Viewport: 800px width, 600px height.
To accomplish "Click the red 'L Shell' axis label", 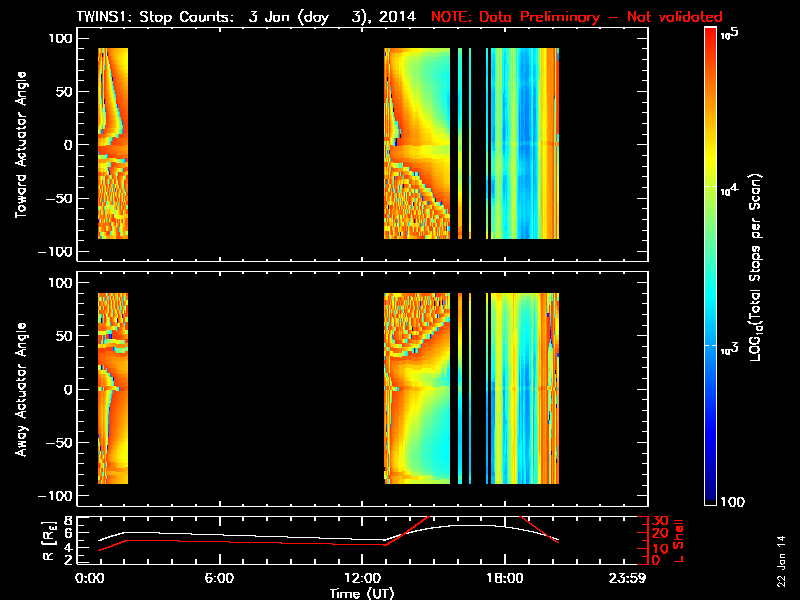I will [676, 540].
